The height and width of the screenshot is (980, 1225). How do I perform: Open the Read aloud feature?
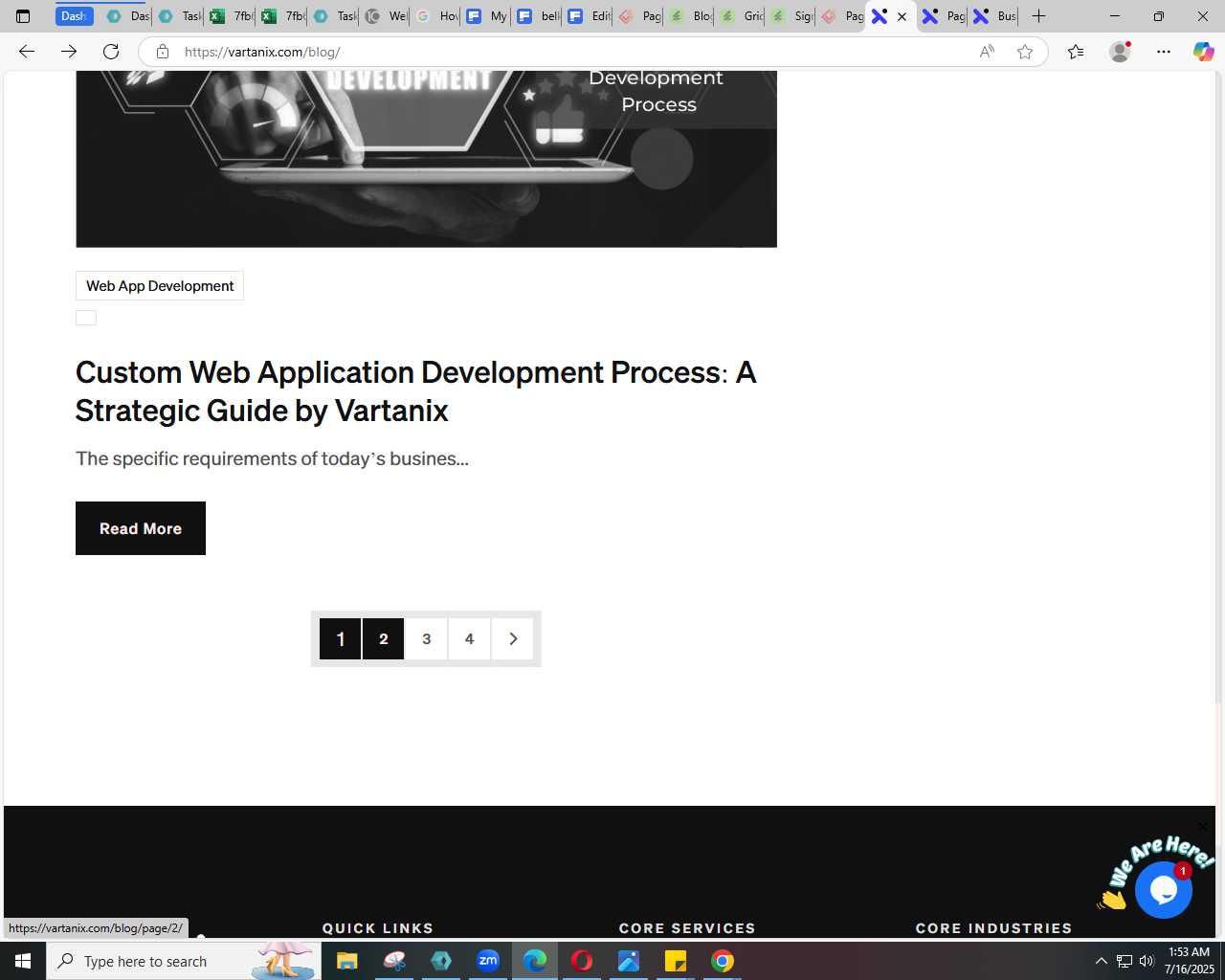click(x=987, y=52)
